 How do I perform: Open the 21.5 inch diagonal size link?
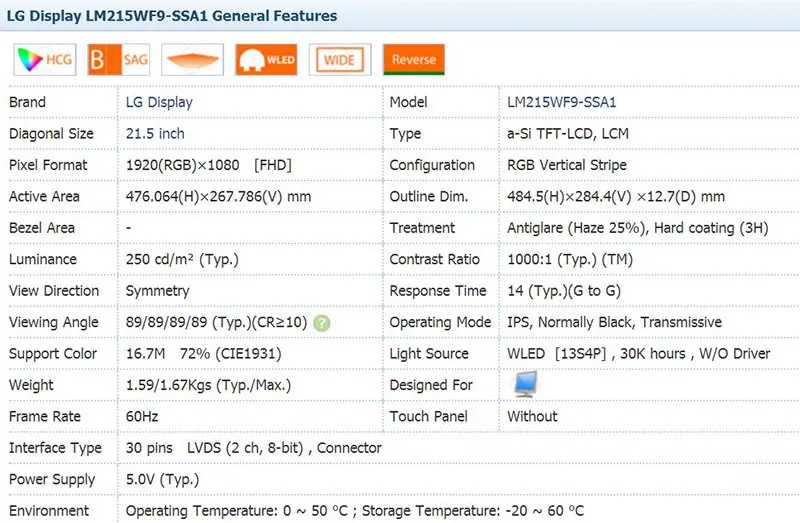tap(155, 134)
